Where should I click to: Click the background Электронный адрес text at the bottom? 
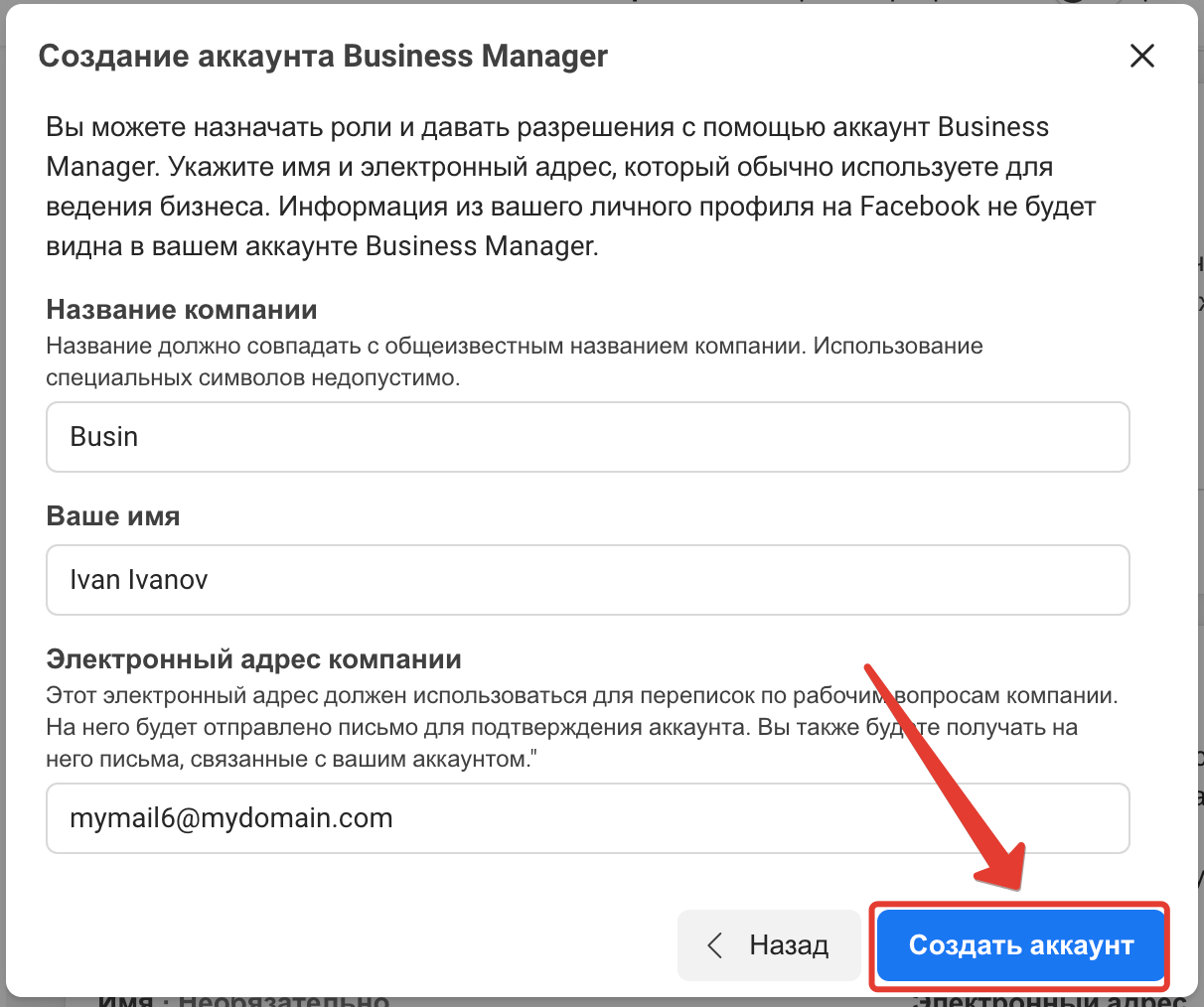point(1053,1001)
